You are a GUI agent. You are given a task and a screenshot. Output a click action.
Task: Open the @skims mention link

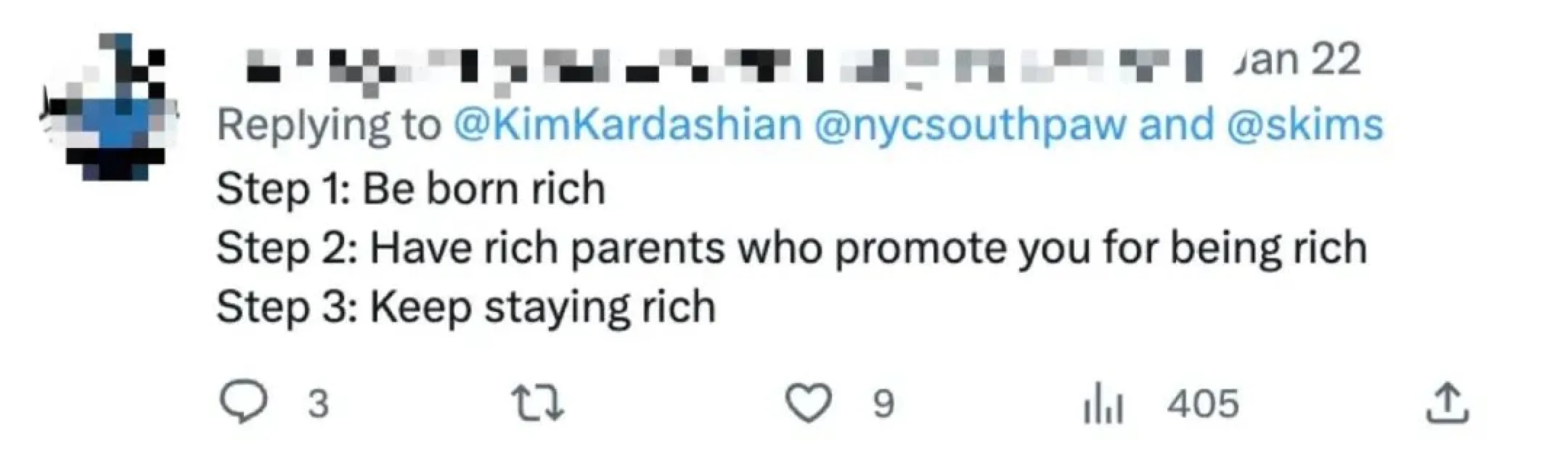1304,125
